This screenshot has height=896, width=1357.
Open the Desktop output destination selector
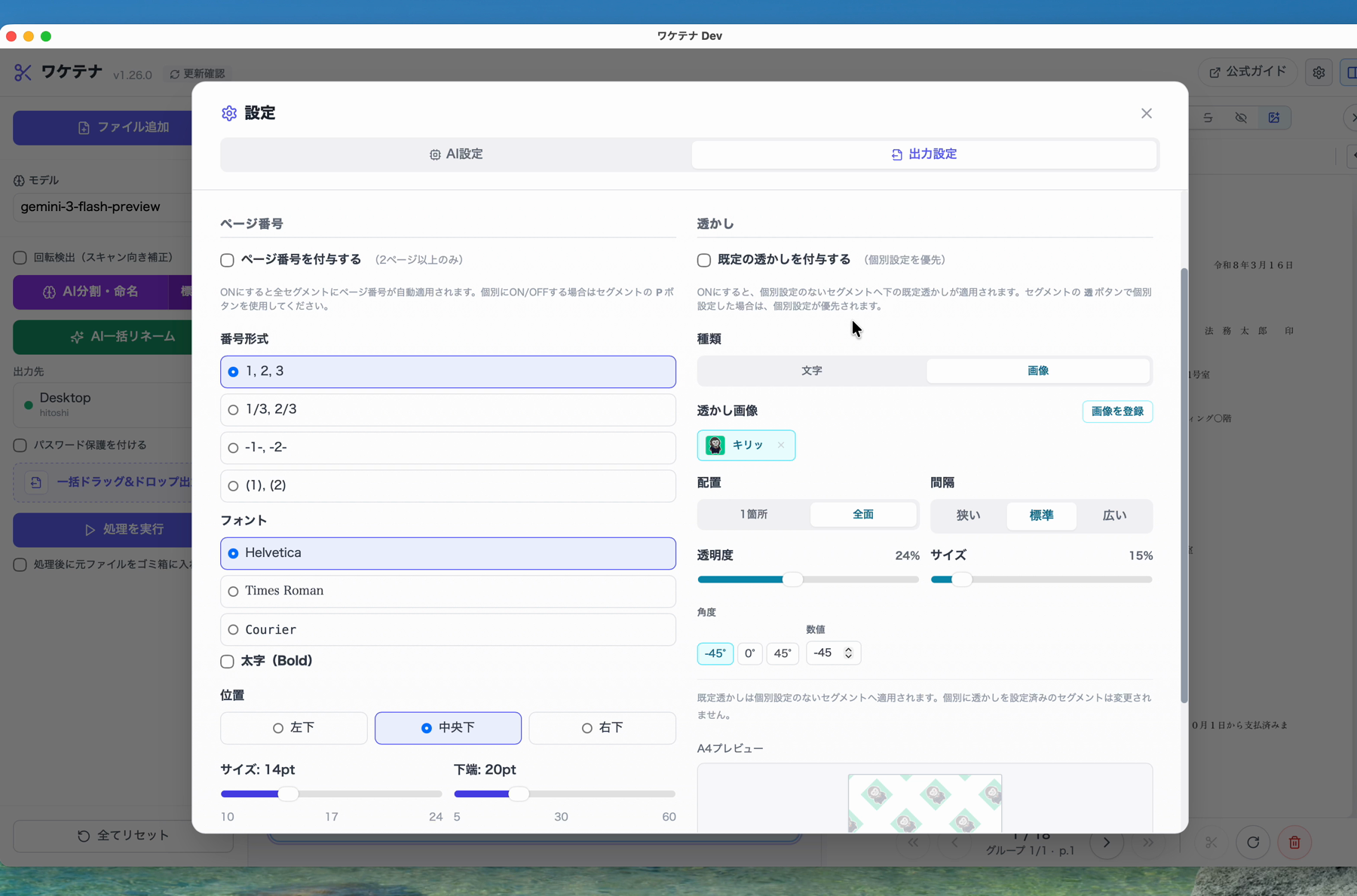[x=102, y=404]
